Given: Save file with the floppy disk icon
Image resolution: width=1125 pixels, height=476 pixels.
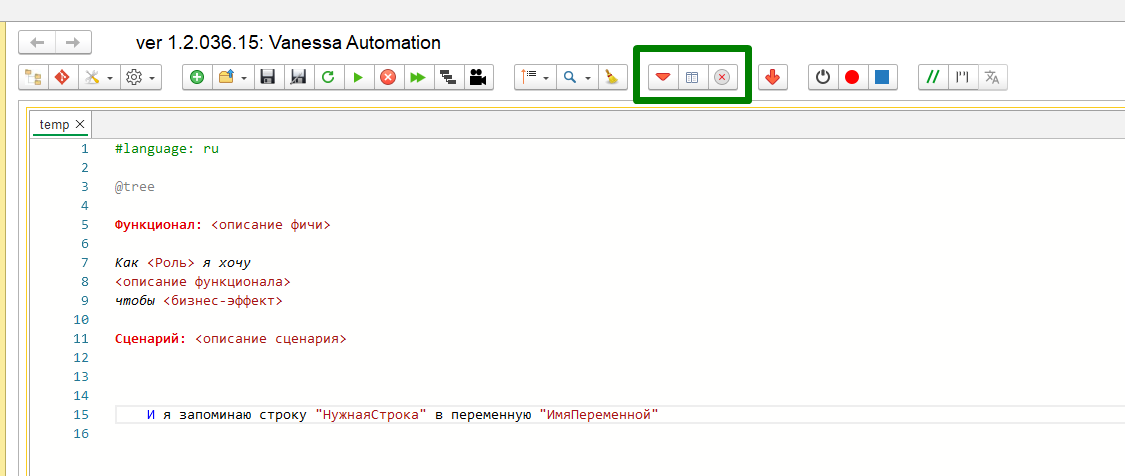Looking at the screenshot, I should (x=268, y=78).
